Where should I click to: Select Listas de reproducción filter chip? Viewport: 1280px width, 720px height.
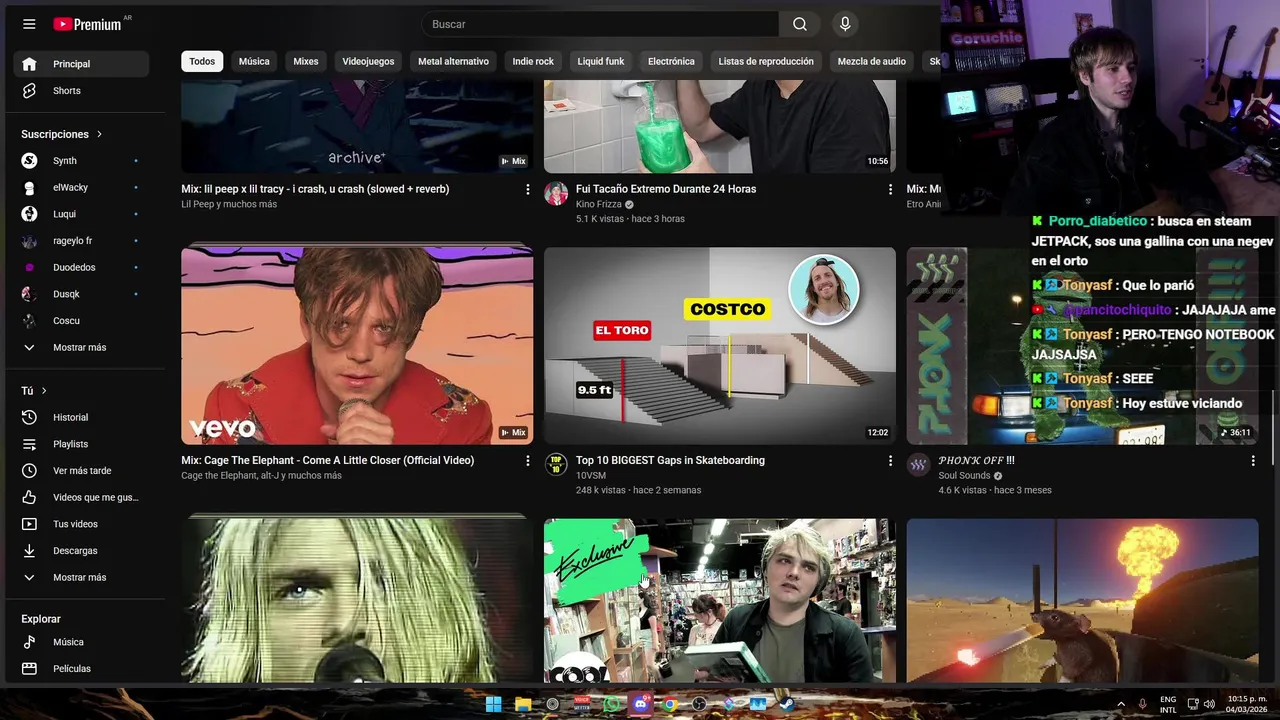click(x=766, y=61)
